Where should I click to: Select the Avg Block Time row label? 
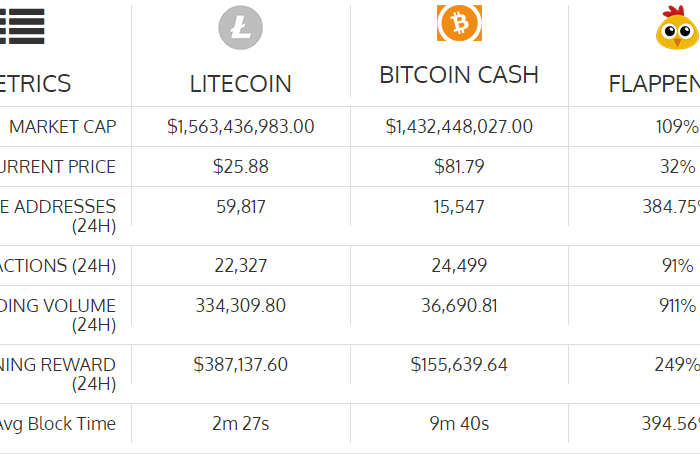pos(58,424)
